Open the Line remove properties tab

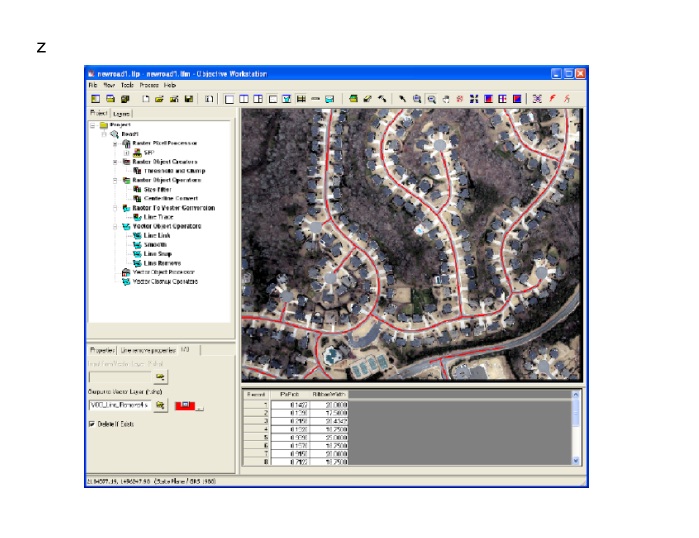click(147, 350)
